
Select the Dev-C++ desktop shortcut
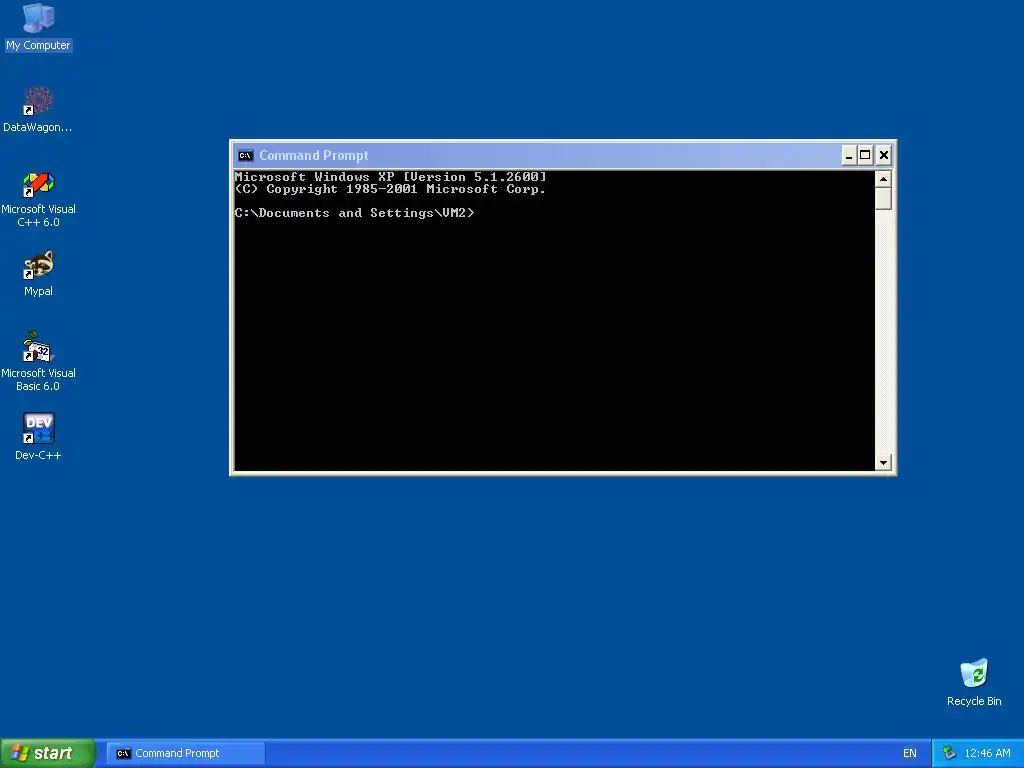(x=38, y=437)
